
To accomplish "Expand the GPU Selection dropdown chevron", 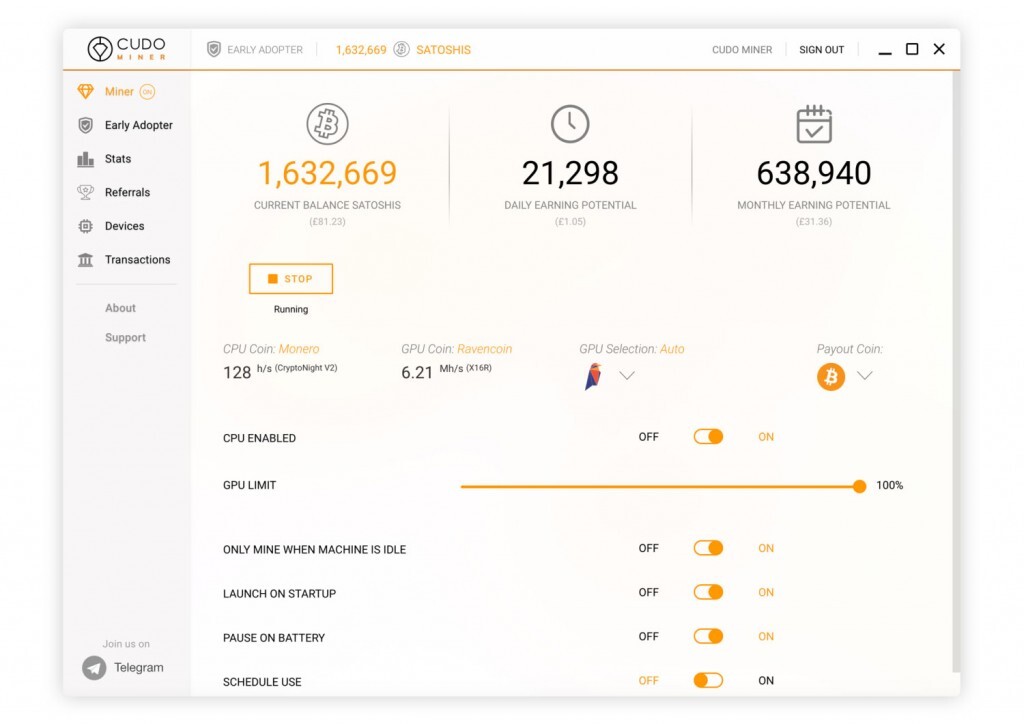I will [627, 376].
